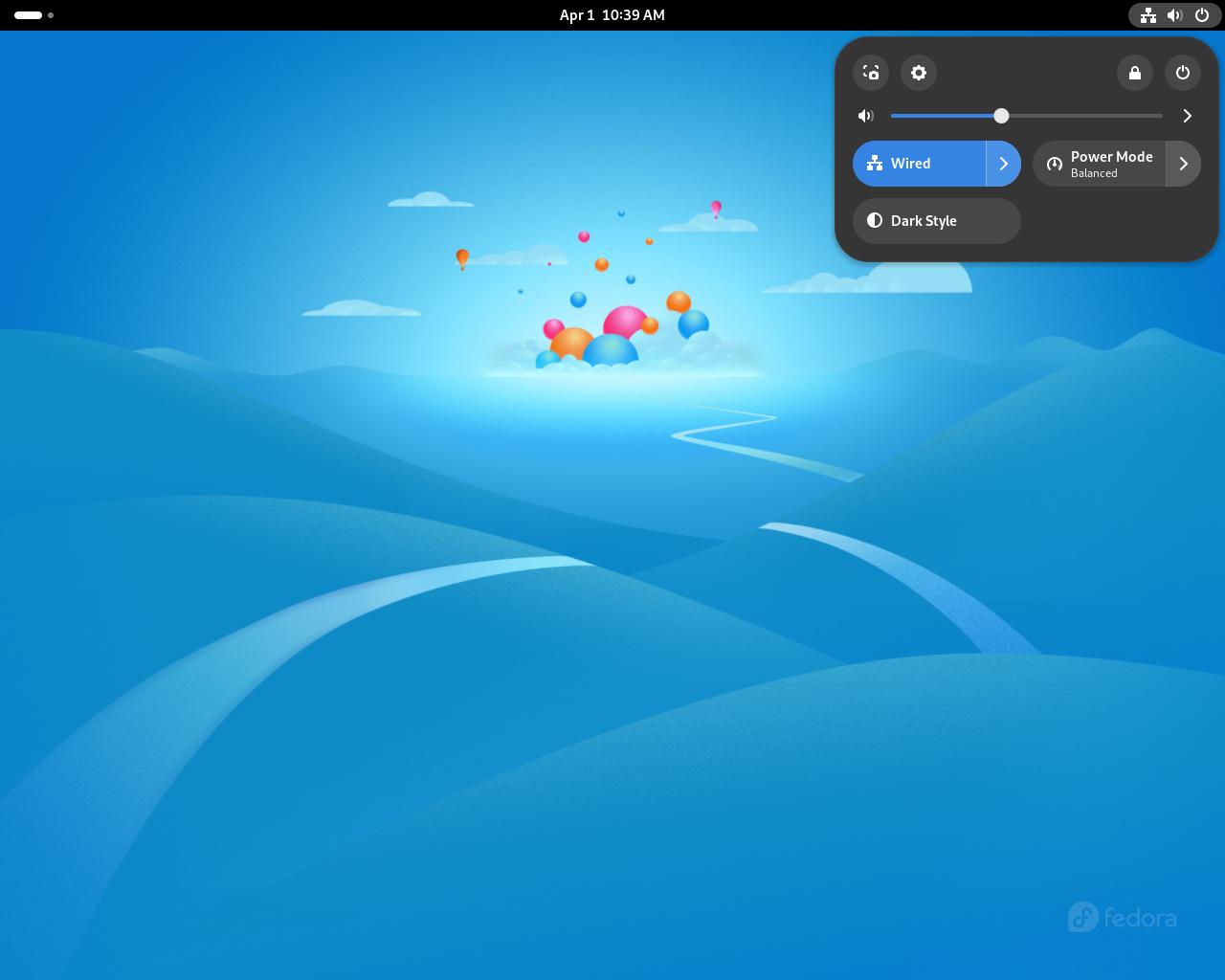Toggle the Wired network connection
1225x980 pixels.
tap(919, 164)
